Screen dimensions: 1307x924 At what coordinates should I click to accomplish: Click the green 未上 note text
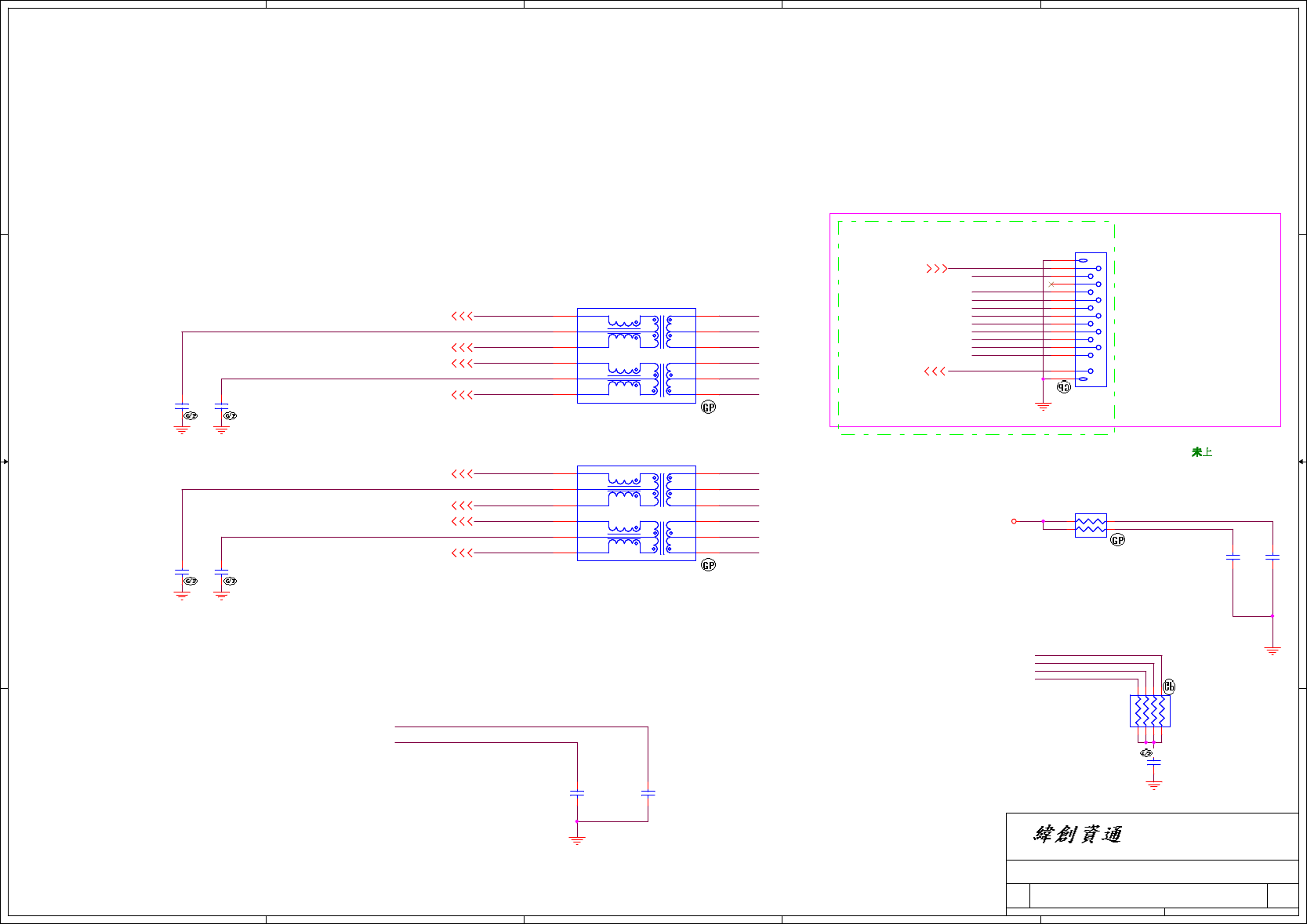[x=1202, y=452]
